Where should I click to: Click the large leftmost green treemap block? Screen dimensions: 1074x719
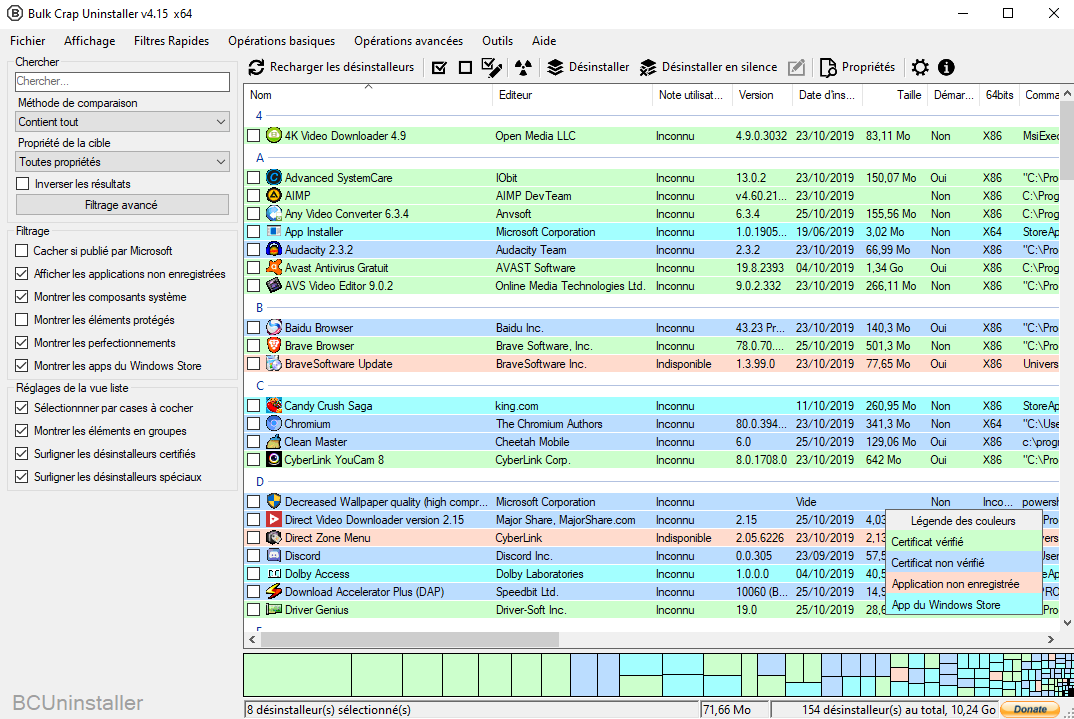pos(297,675)
